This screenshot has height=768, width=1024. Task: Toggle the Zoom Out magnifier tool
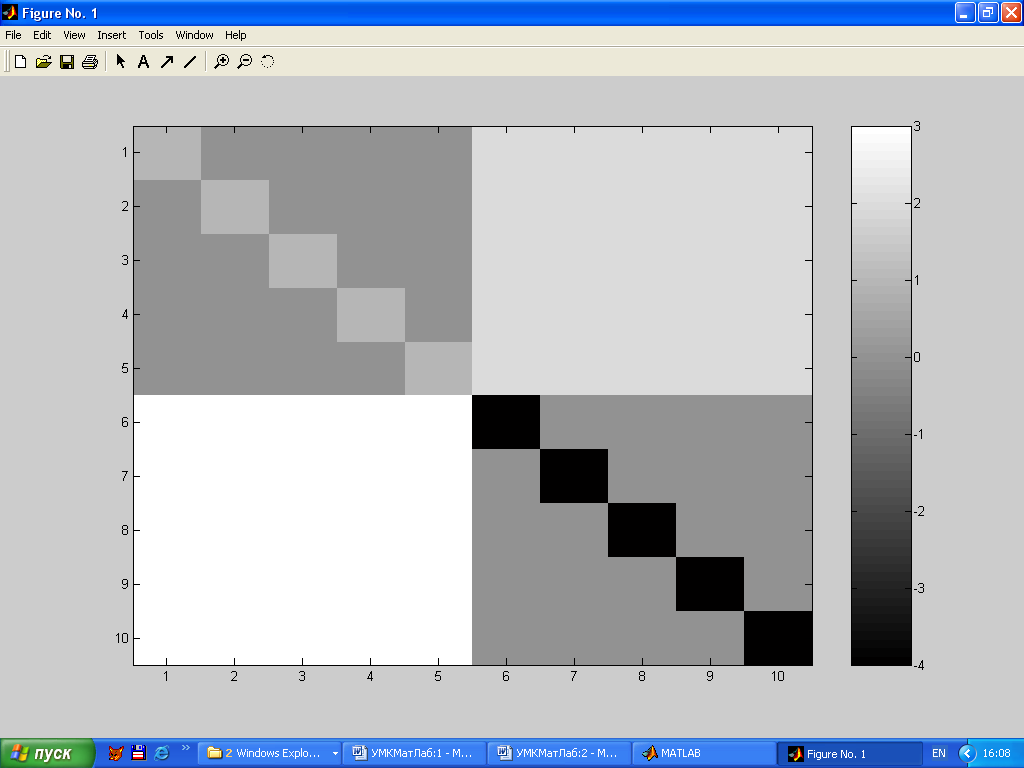tap(244, 62)
